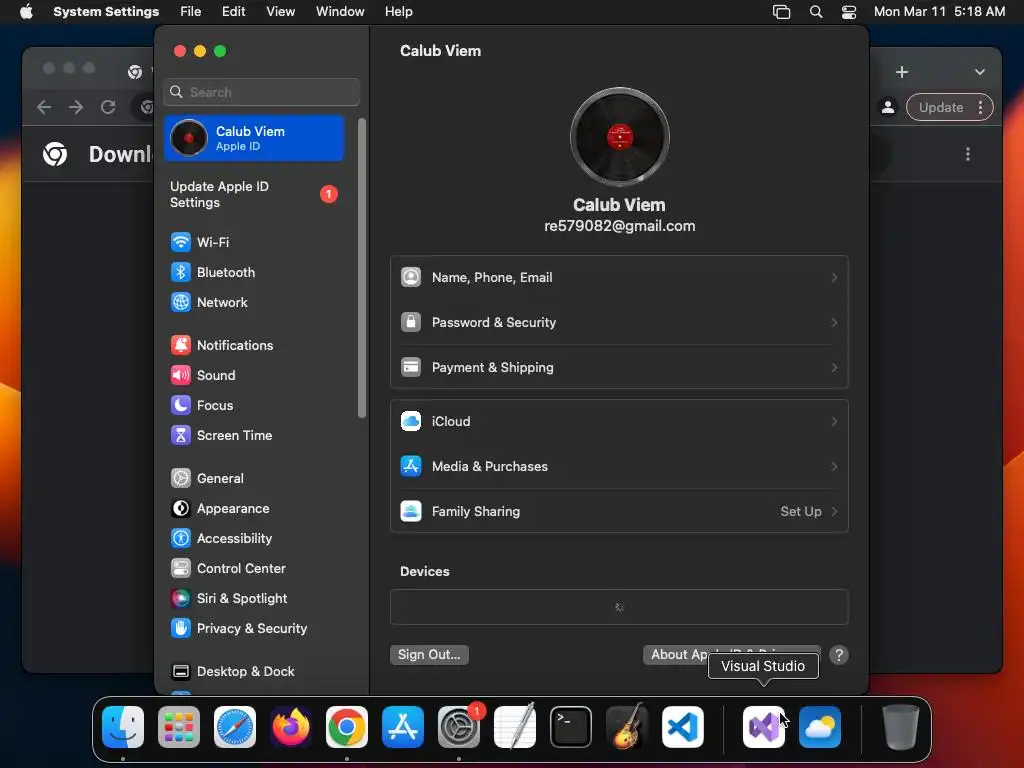Viewport: 1024px width, 768px height.
Task: Open Media & Purchases row
Action: tap(619, 466)
